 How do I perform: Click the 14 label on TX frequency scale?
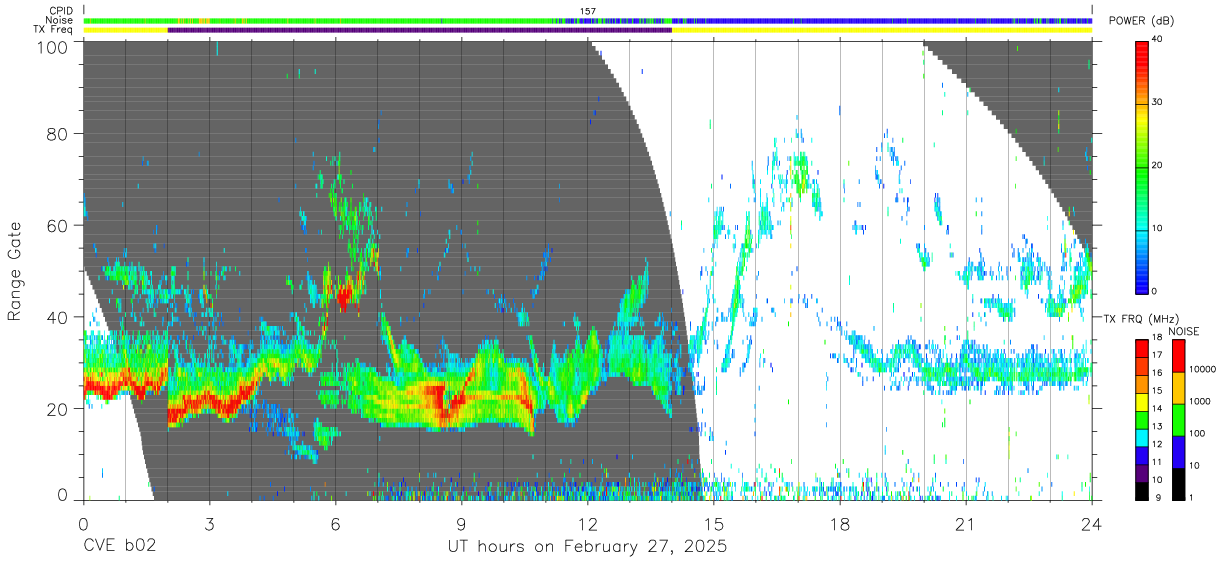1159,411
